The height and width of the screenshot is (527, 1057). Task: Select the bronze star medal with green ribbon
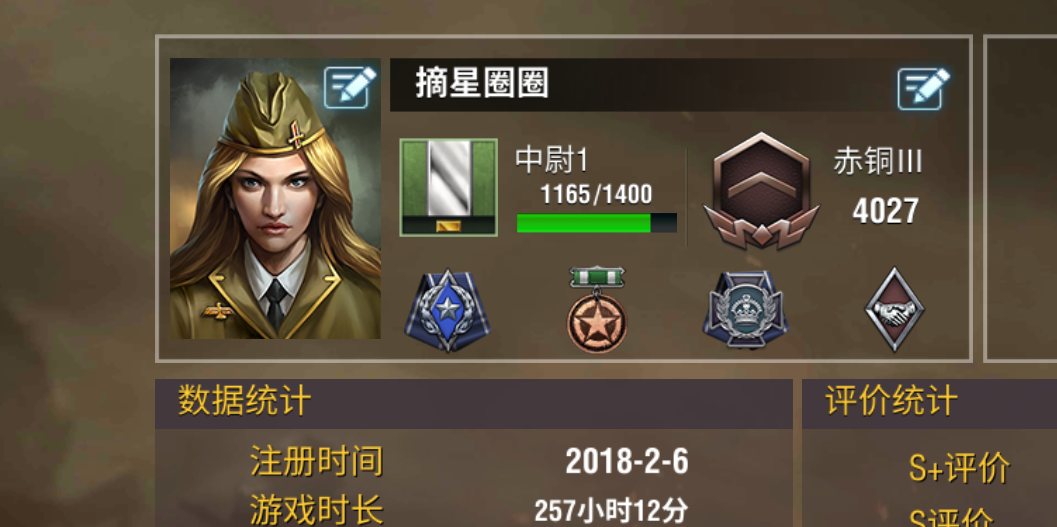(x=597, y=309)
